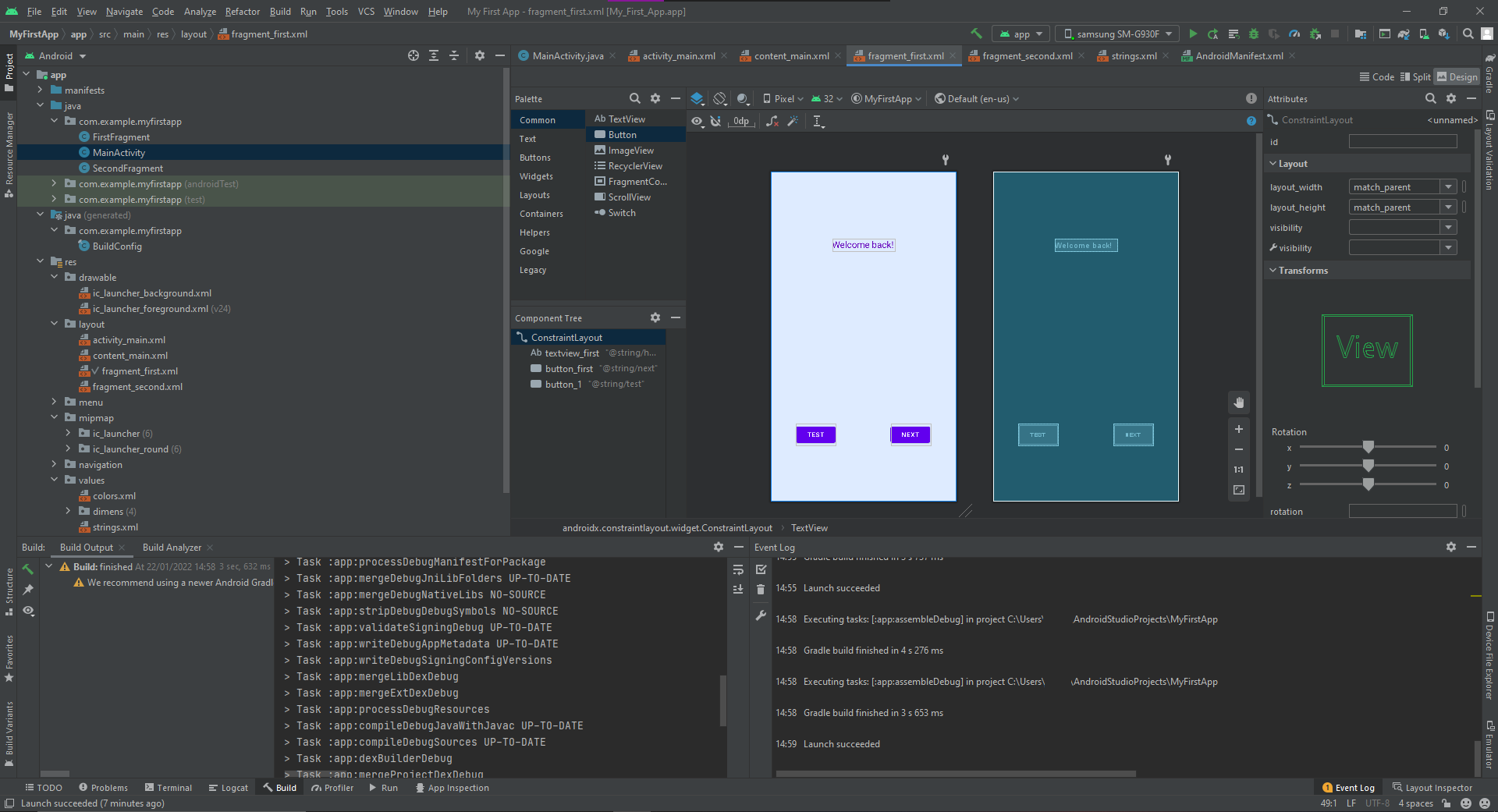Click the Rotation x slider handle
Screen dimensions: 1498x812
[1368, 447]
